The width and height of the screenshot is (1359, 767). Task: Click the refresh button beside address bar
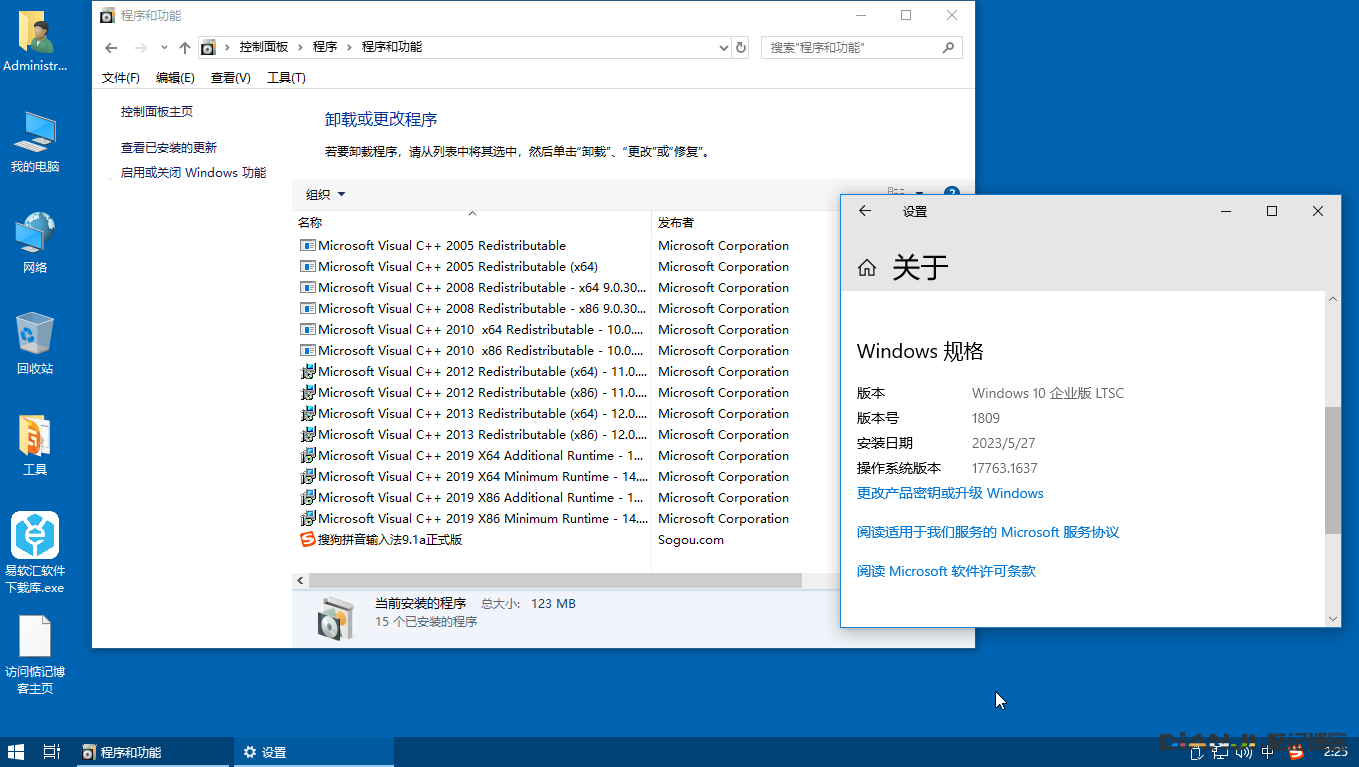coord(741,47)
